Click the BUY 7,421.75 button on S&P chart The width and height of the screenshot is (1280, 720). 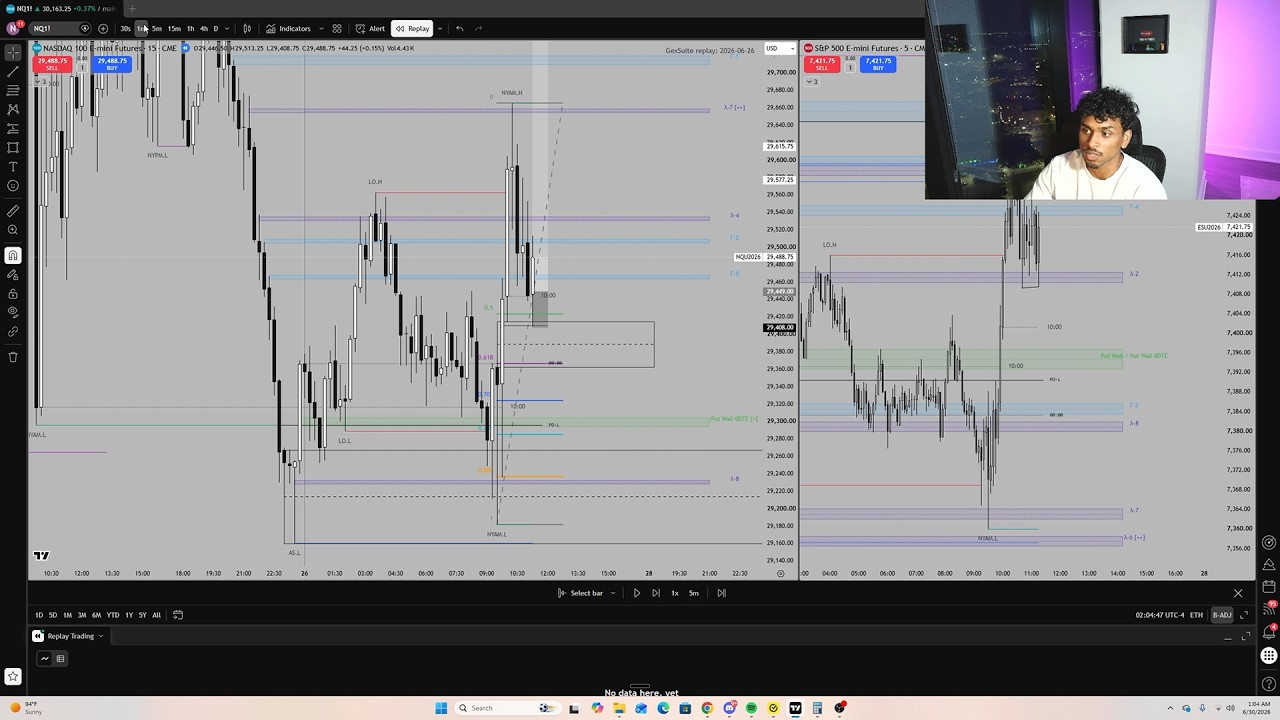tap(878, 64)
